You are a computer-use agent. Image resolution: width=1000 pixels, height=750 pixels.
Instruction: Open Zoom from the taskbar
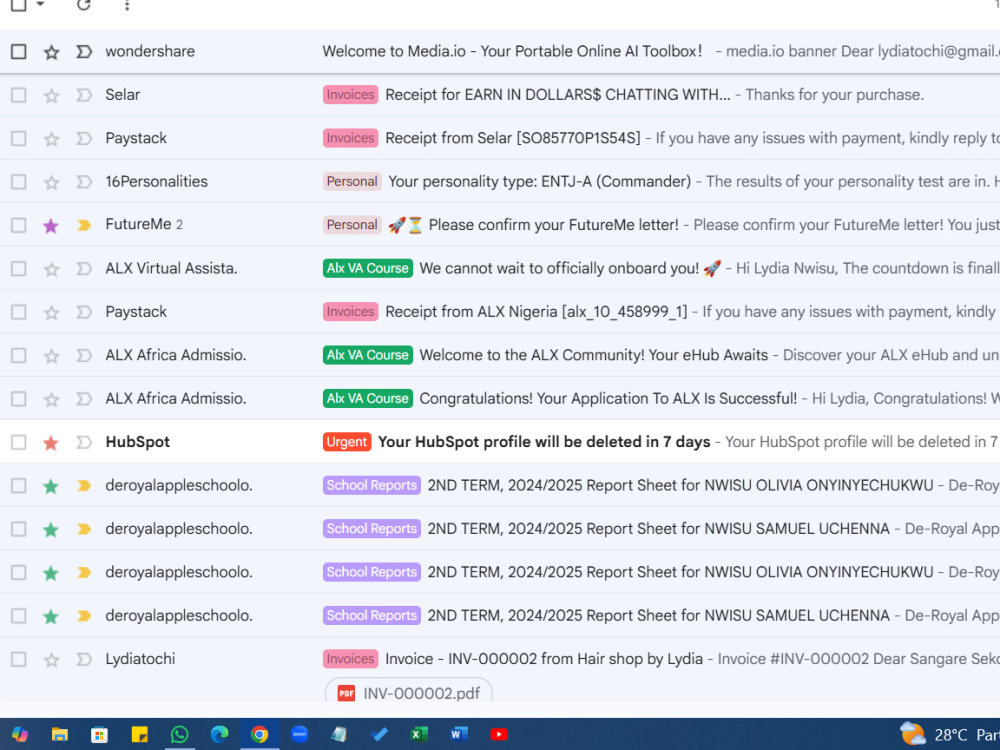tap(299, 735)
